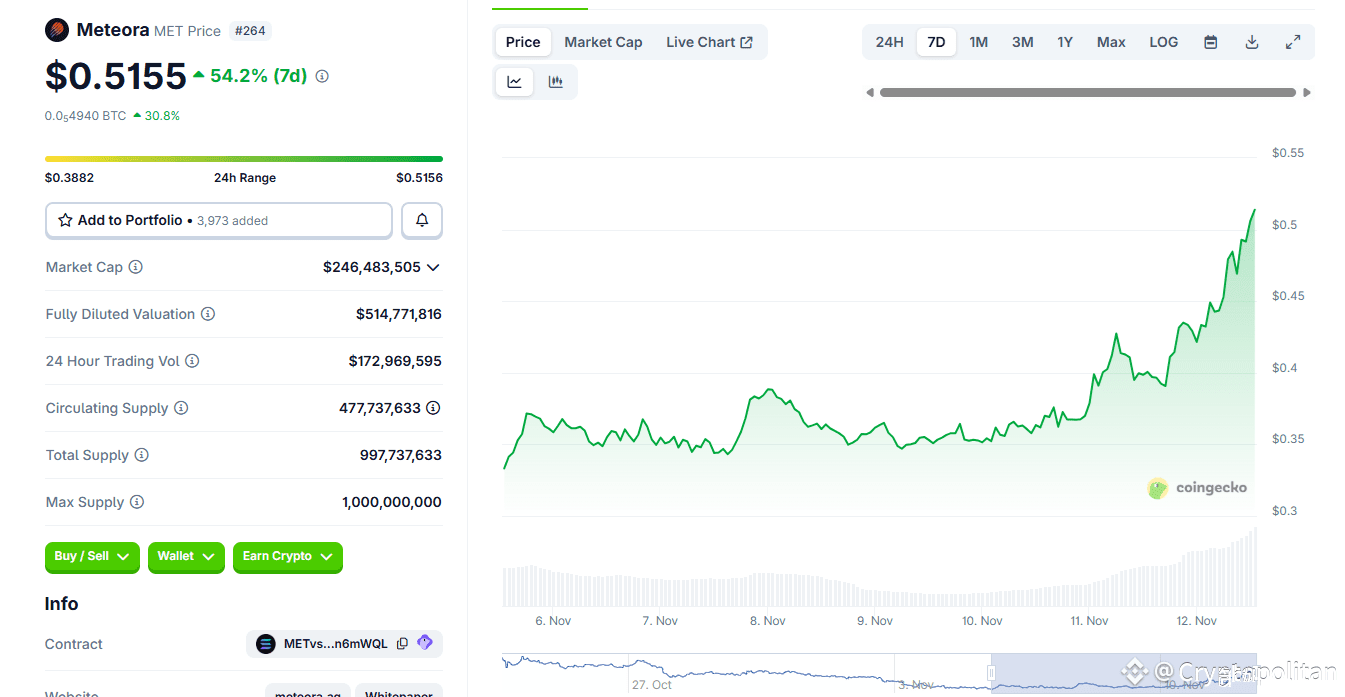Open the info tooltip beside Circulating Supply

(180, 408)
